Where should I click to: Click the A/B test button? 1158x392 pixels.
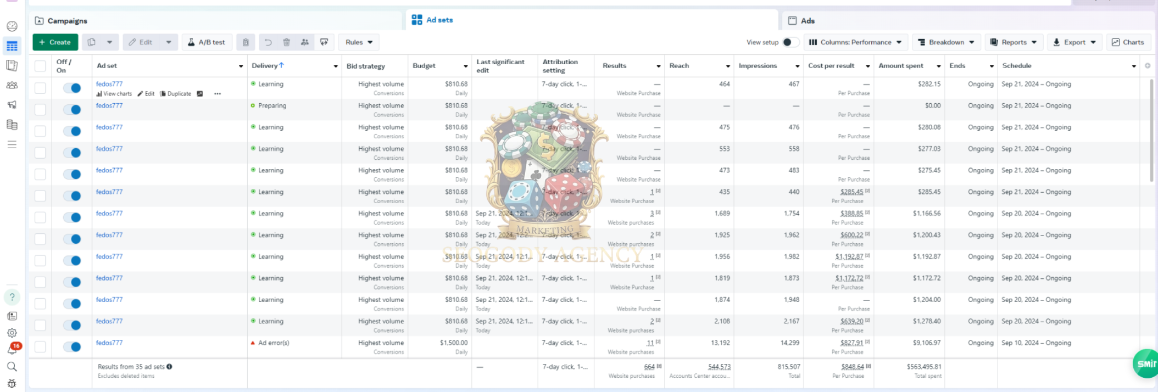click(x=206, y=43)
